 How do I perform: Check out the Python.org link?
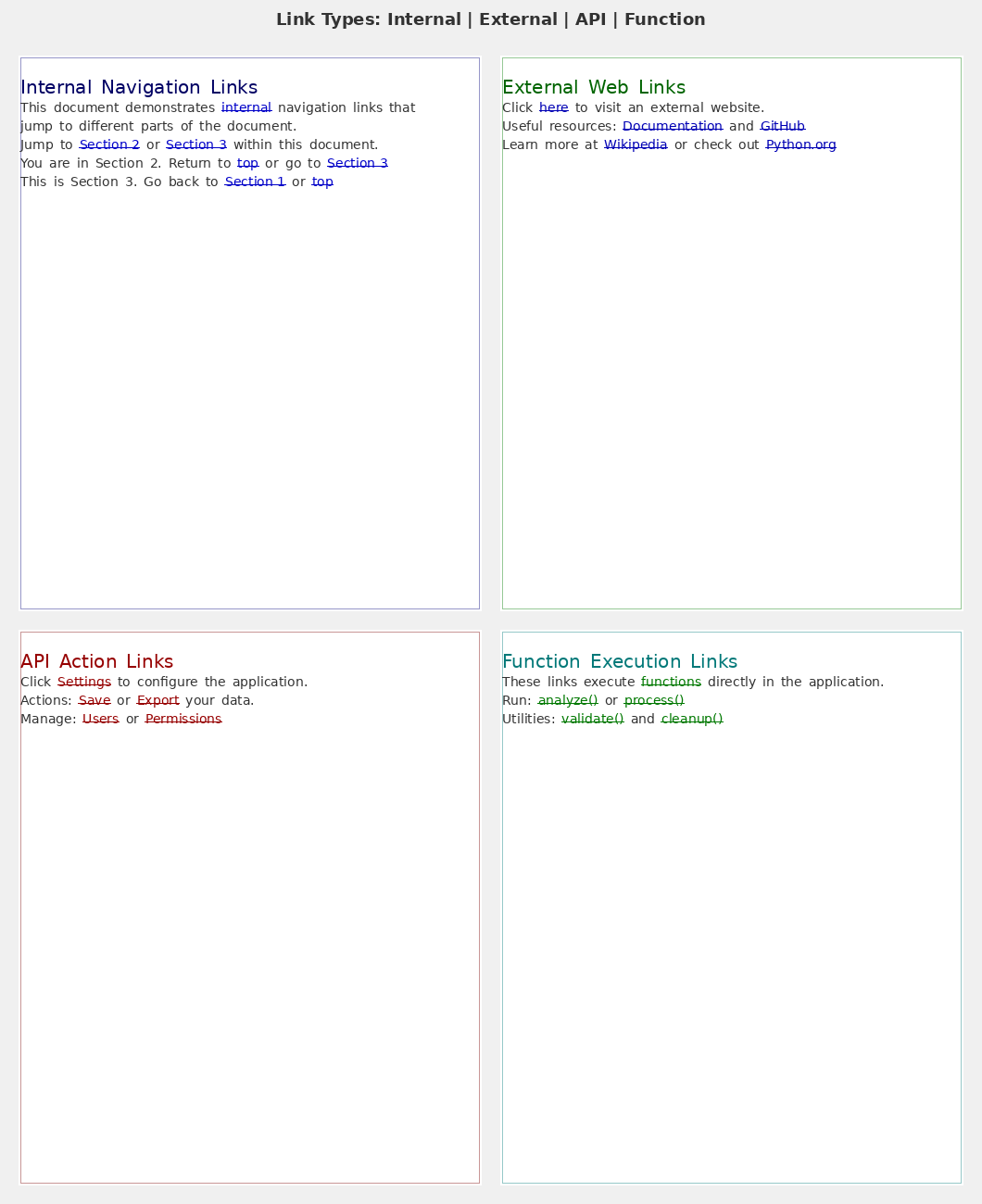click(x=799, y=144)
